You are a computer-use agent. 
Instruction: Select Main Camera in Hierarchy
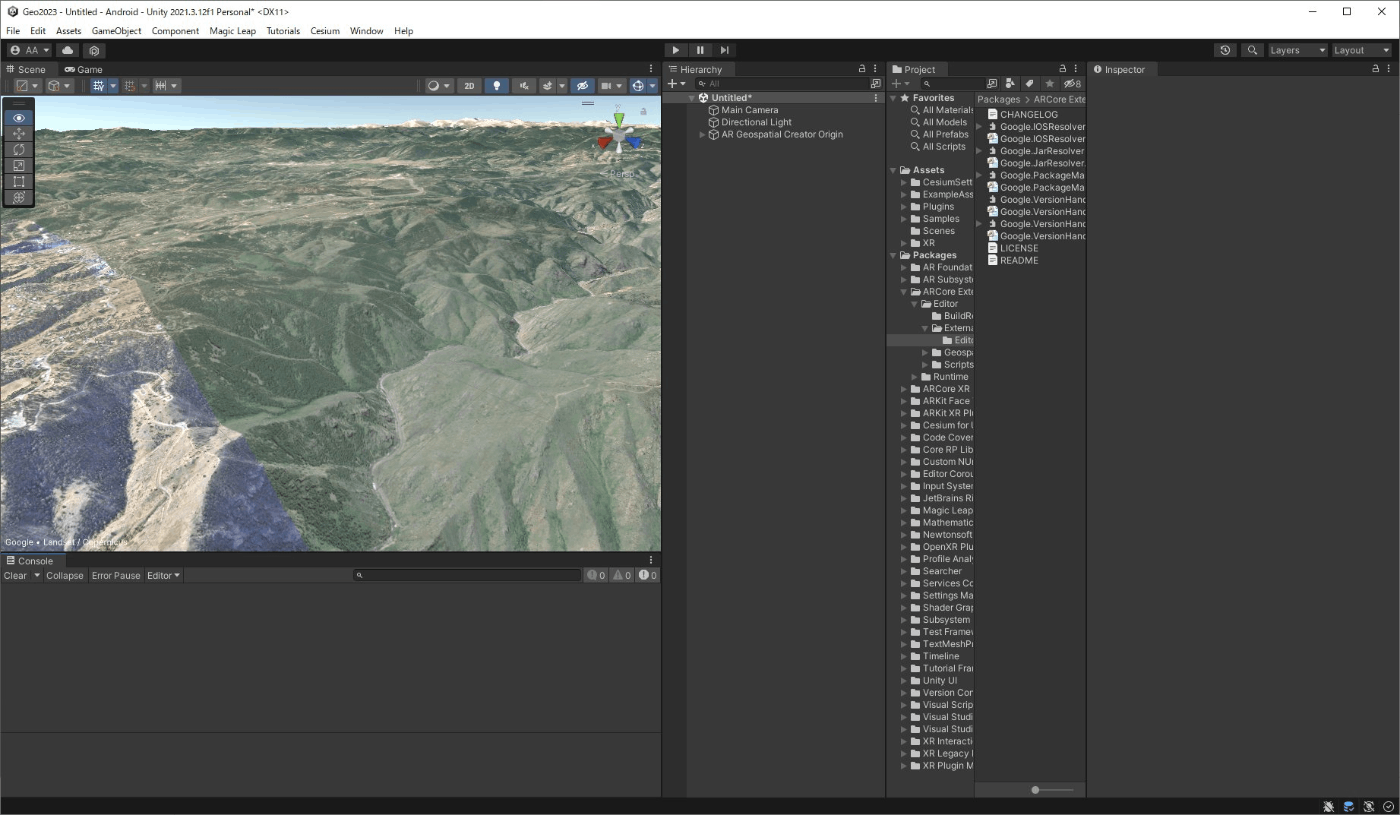tap(749, 110)
